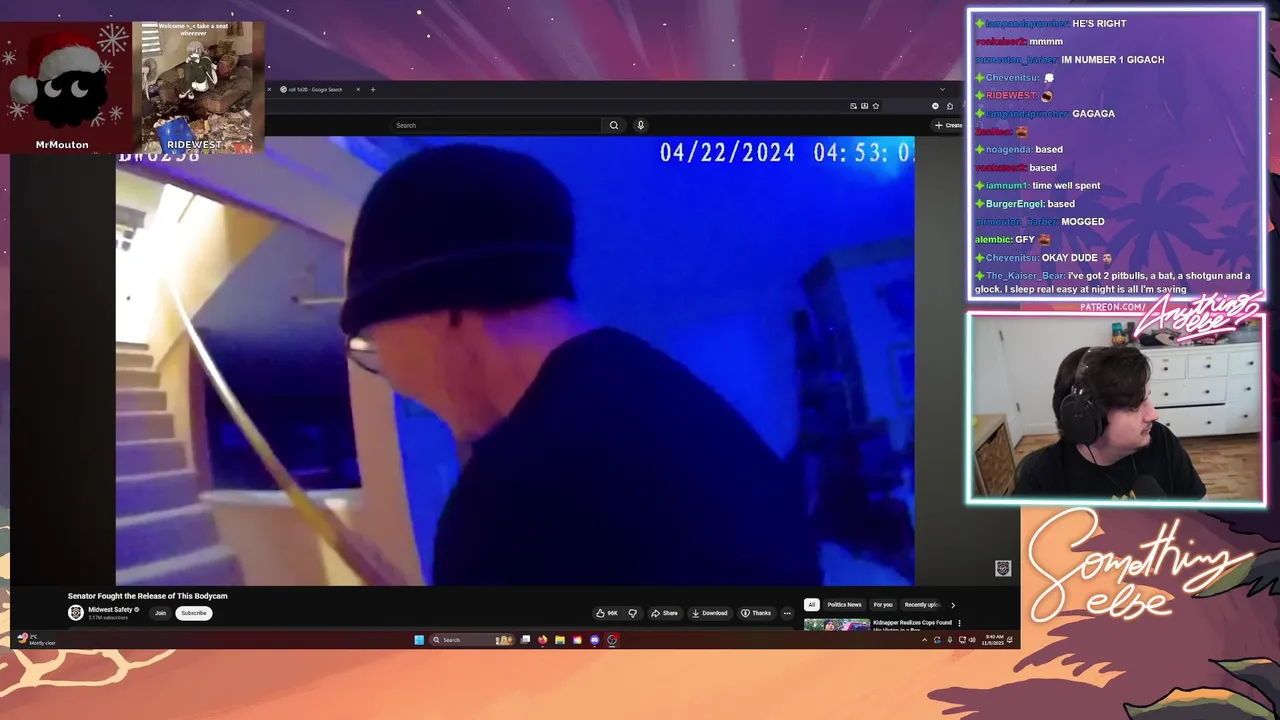Open the OBS icon in the taskbar
Image resolution: width=1280 pixels, height=720 pixels.
612,640
